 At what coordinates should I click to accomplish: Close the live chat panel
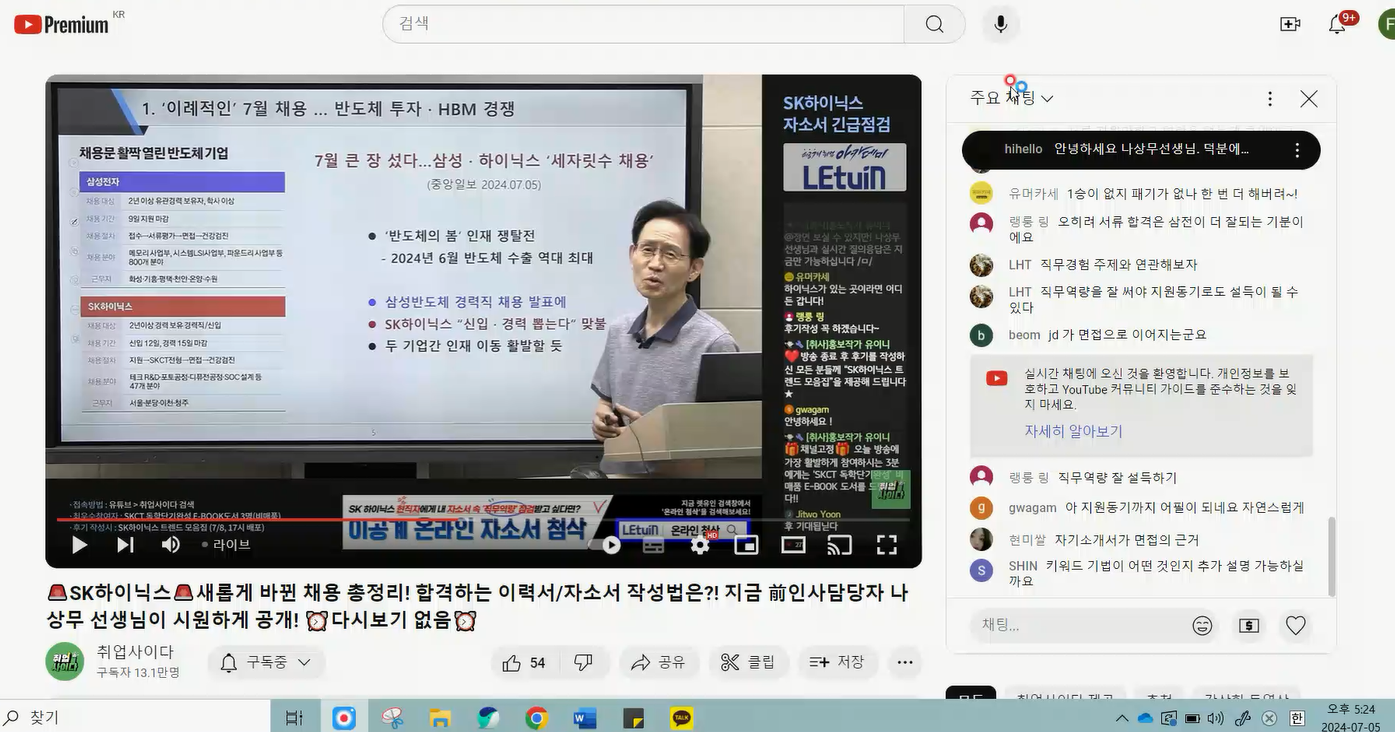point(1309,98)
